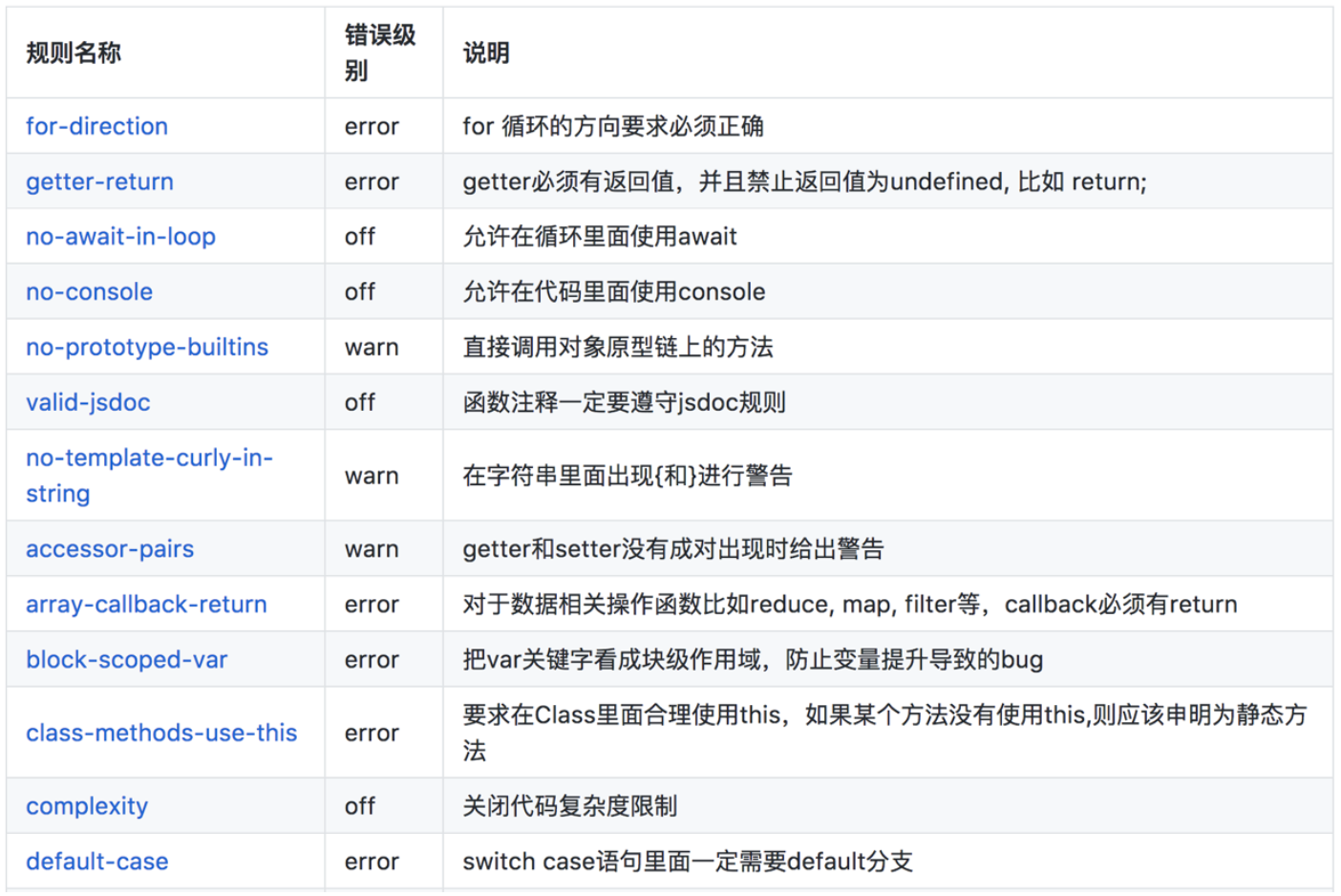
Task: Click the valid-jsdoc rule link
Action: pyautogui.click(x=88, y=402)
